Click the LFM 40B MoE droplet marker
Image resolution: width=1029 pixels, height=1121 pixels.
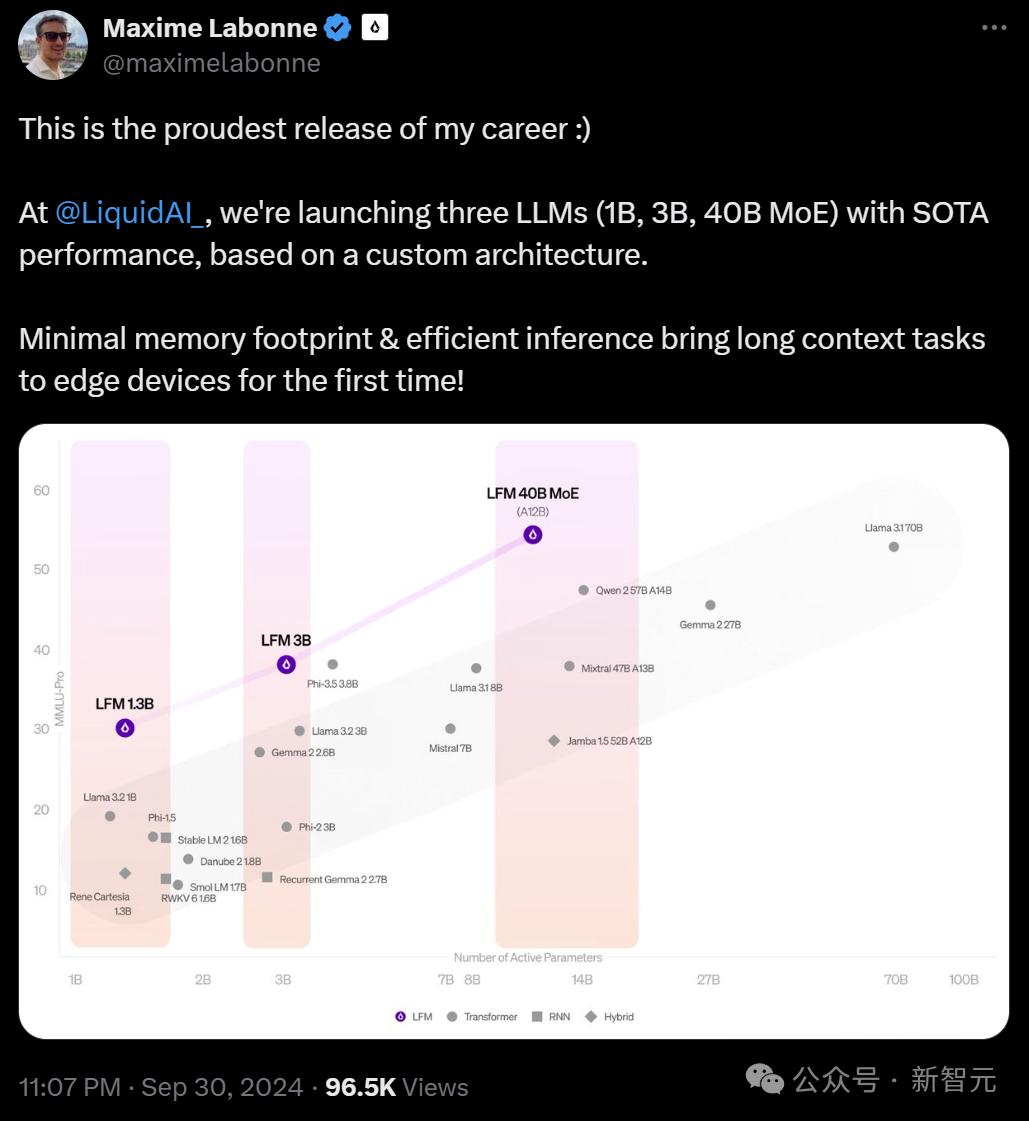pyautogui.click(x=533, y=535)
